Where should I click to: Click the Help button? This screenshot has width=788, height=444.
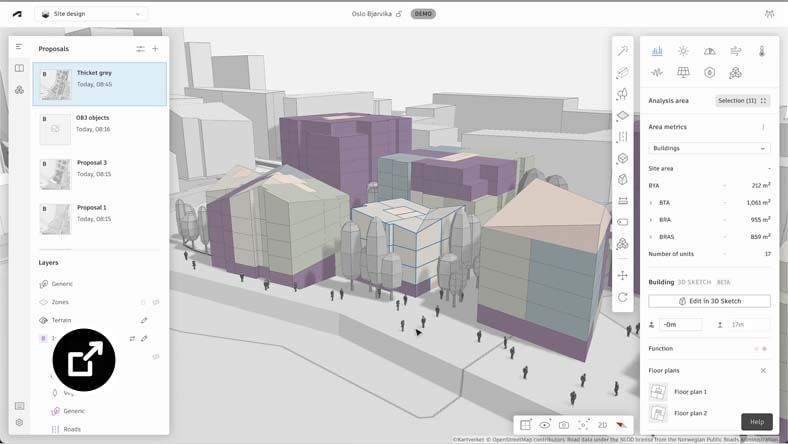click(x=757, y=421)
